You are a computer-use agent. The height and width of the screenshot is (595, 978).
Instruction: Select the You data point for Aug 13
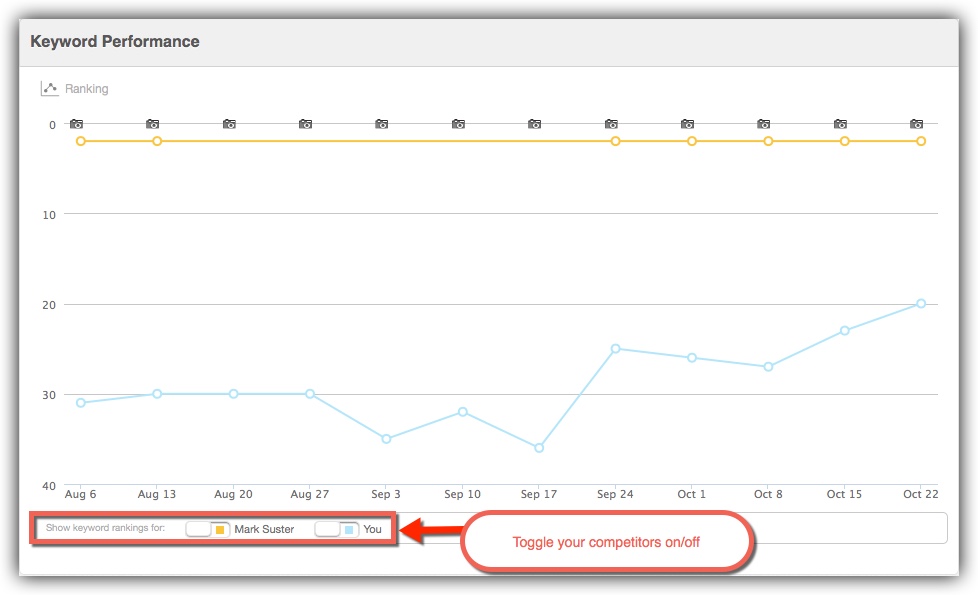157,394
